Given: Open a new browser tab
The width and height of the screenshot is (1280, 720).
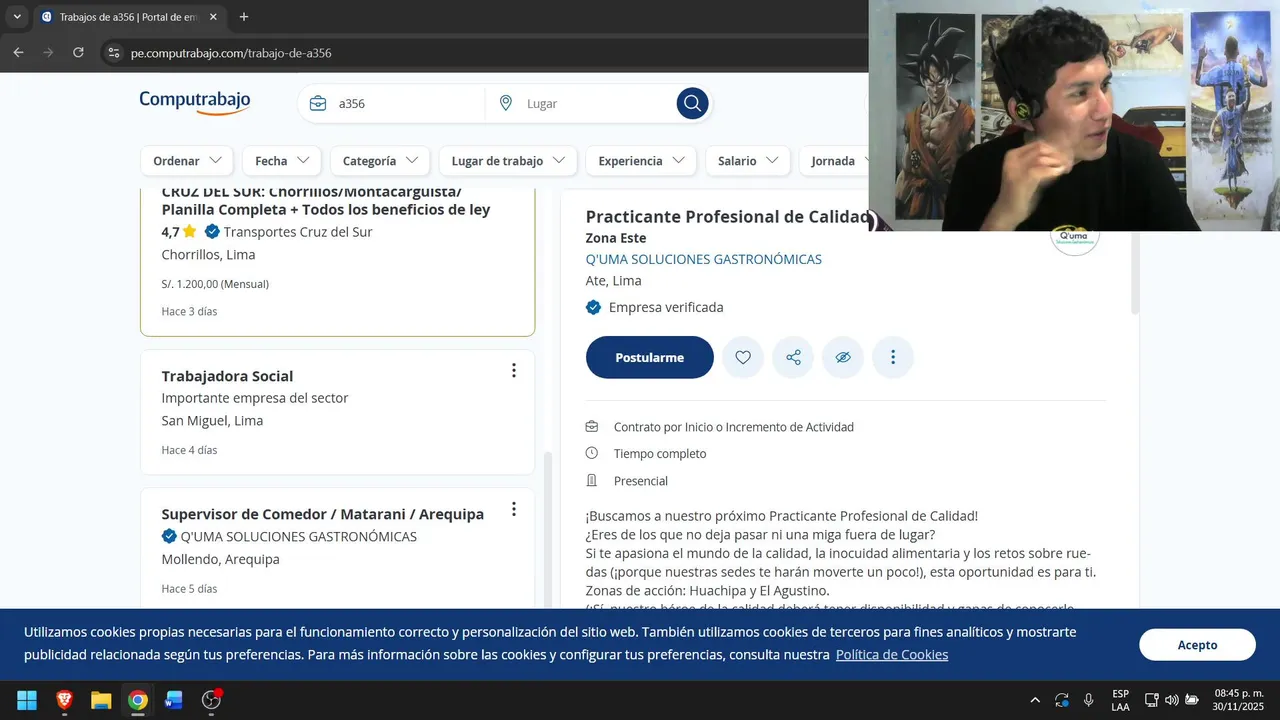Looking at the screenshot, I should [244, 17].
